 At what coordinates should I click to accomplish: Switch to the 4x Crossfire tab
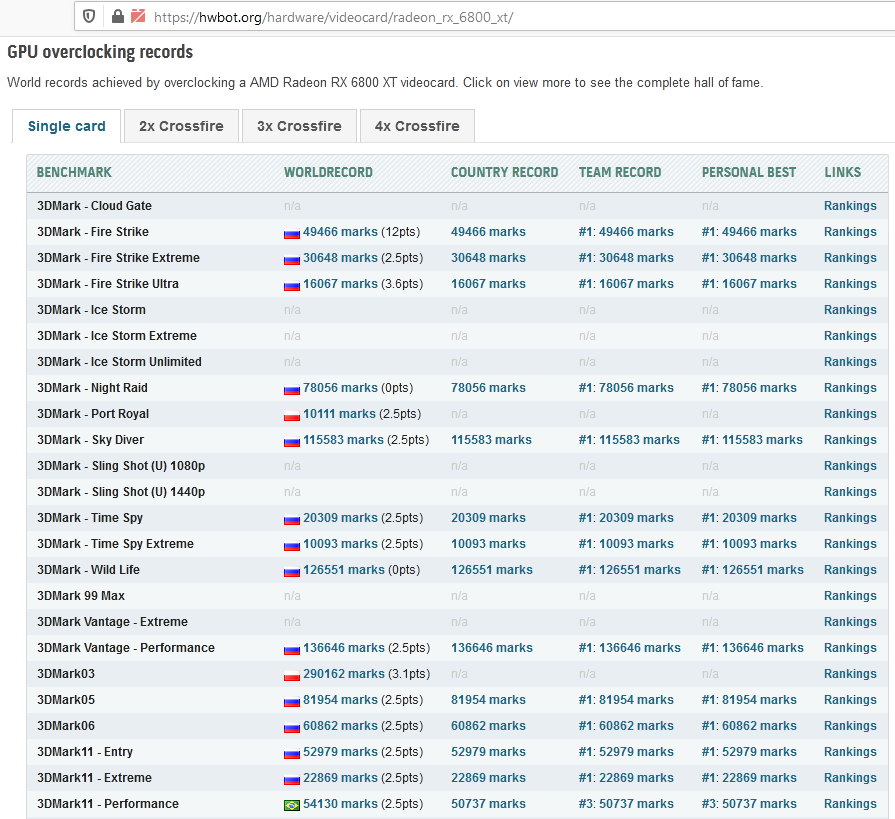[x=417, y=126]
